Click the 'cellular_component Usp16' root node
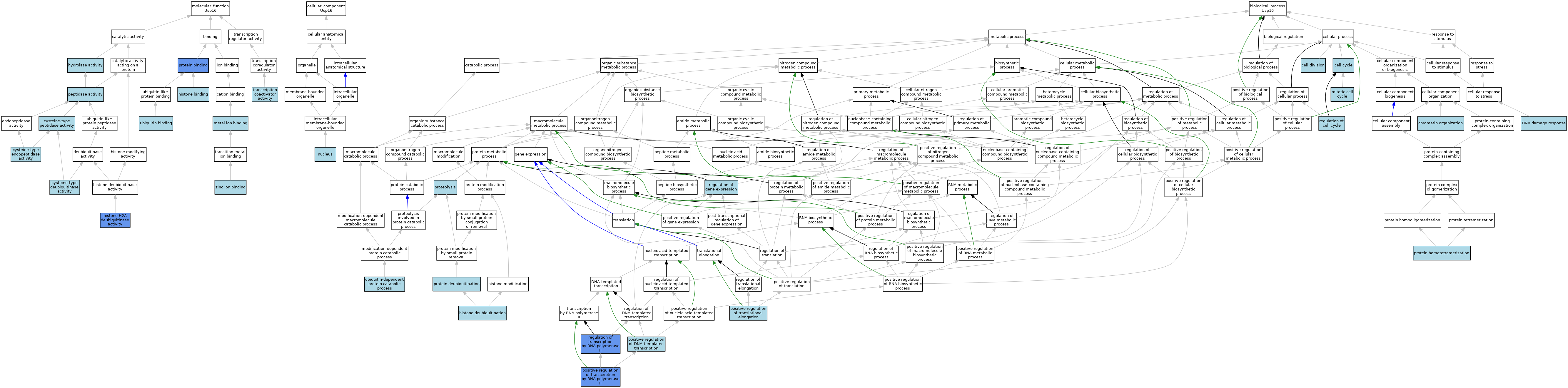 point(326,8)
